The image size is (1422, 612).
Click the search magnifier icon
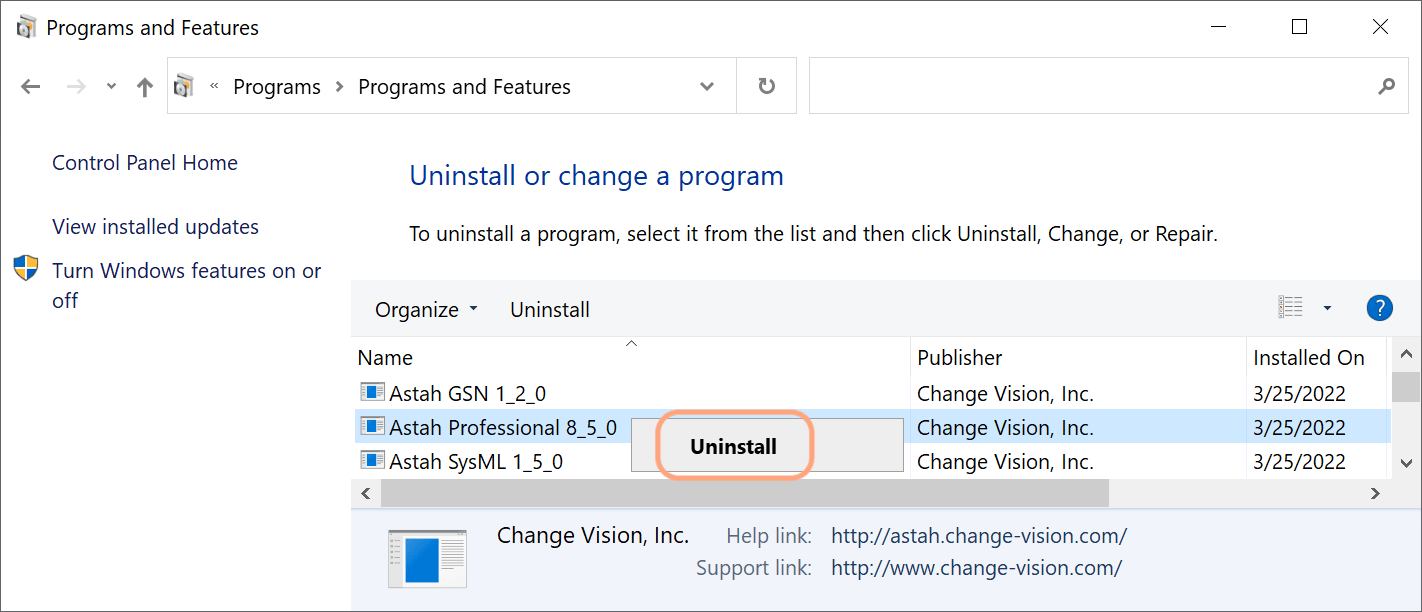click(x=1386, y=86)
